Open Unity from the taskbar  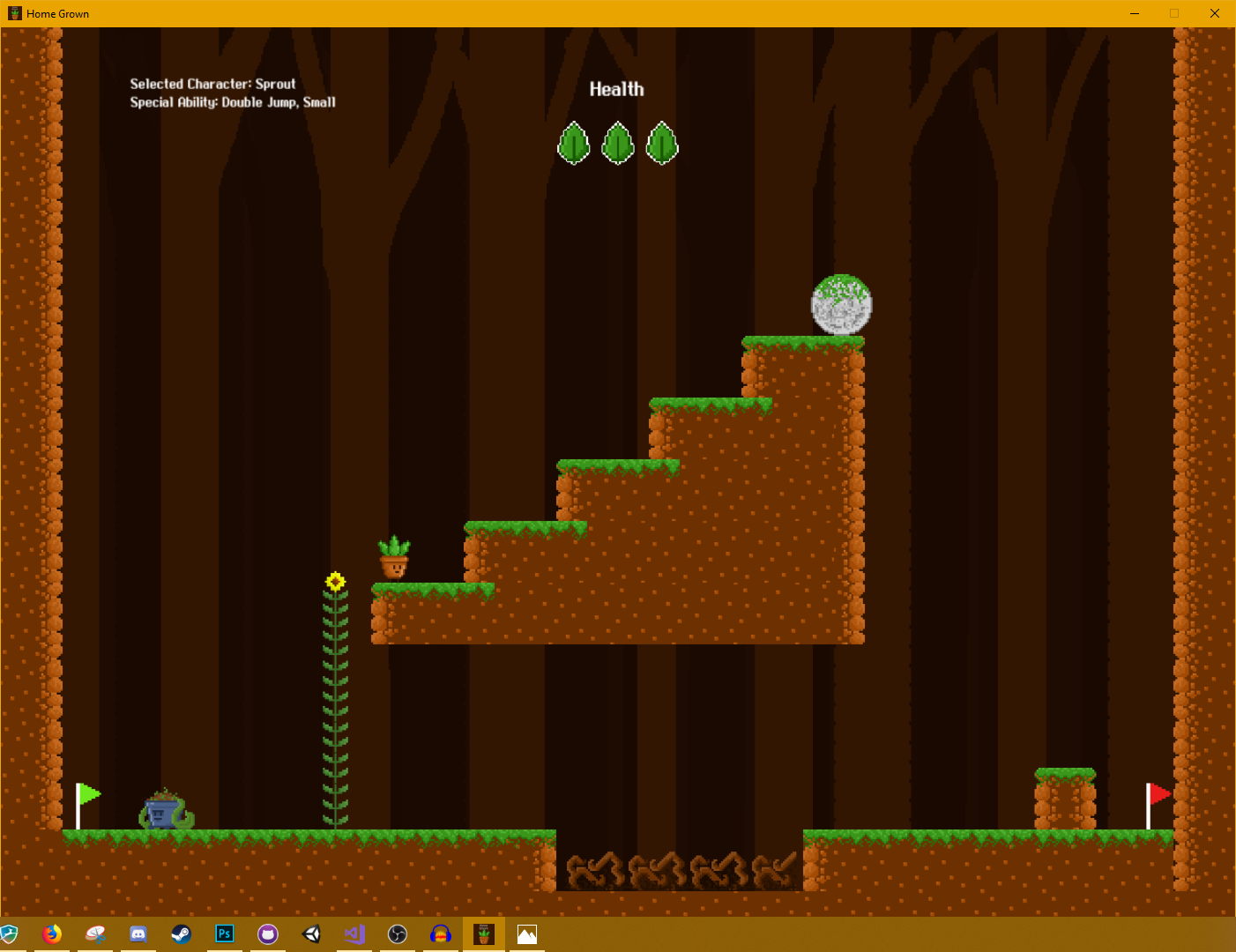311,934
